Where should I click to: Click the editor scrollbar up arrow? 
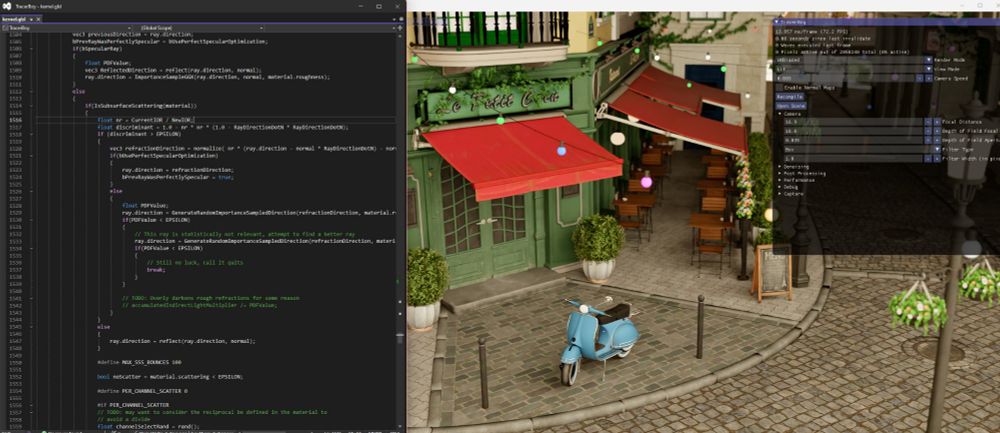pyautogui.click(x=401, y=36)
